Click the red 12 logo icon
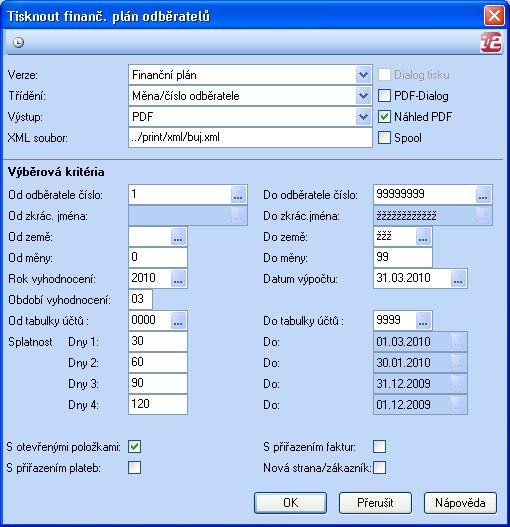 [491, 42]
